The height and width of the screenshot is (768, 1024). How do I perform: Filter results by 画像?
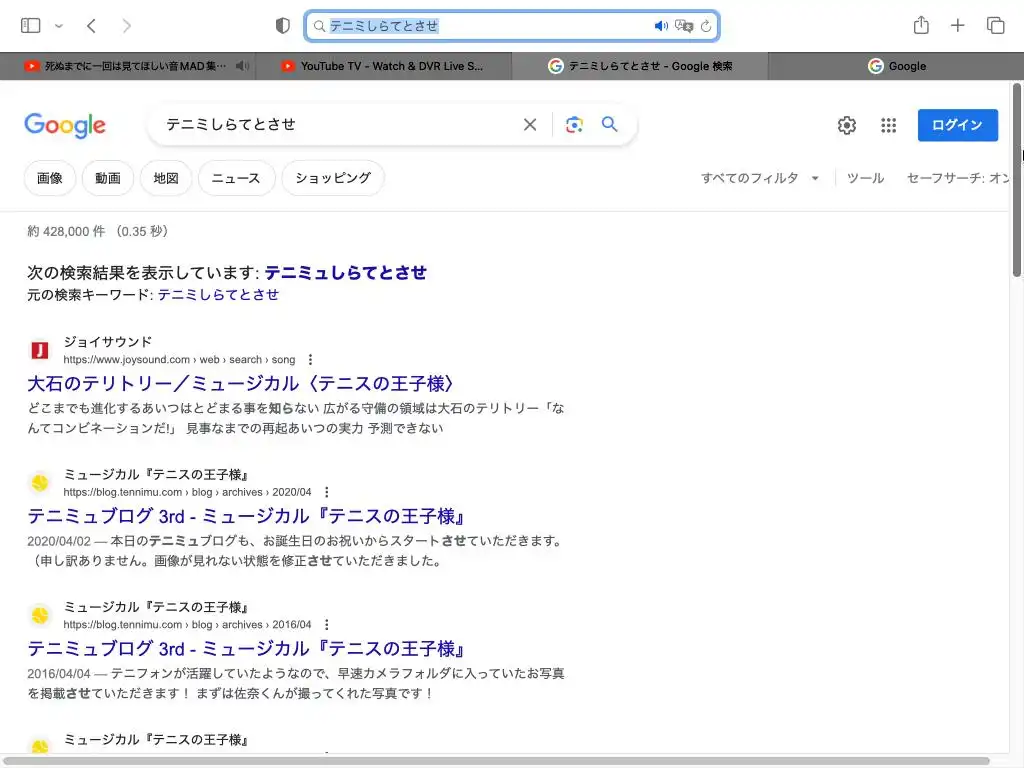pyautogui.click(x=50, y=178)
